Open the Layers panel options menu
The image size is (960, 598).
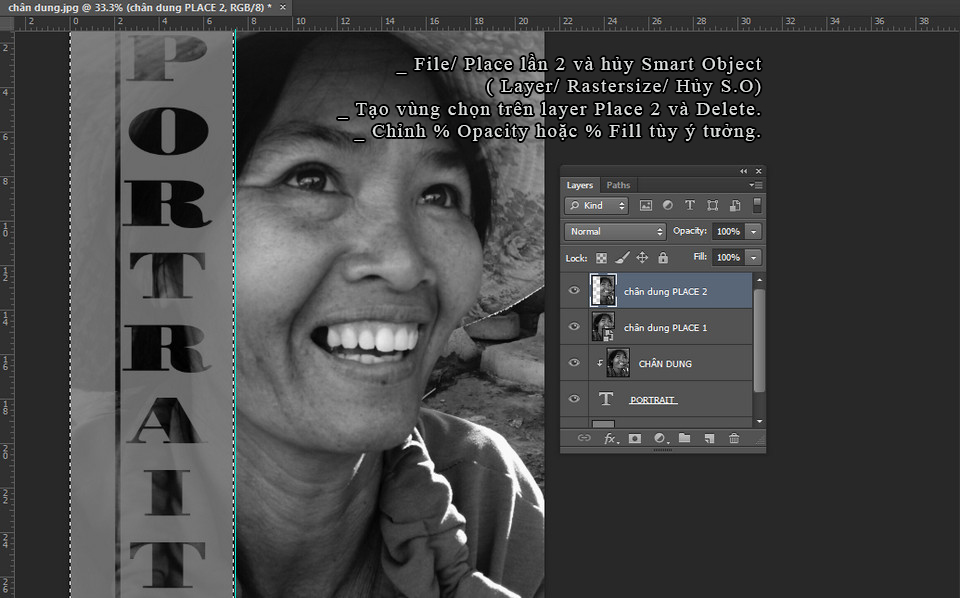tap(756, 185)
